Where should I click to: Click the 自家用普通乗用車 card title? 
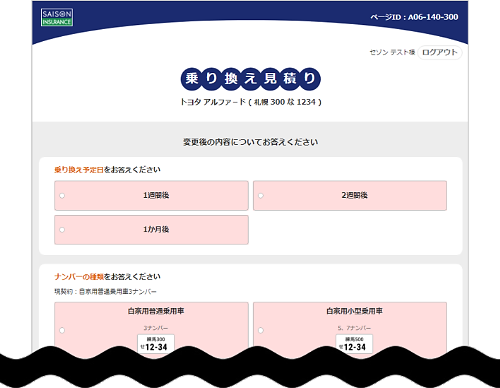(156, 311)
